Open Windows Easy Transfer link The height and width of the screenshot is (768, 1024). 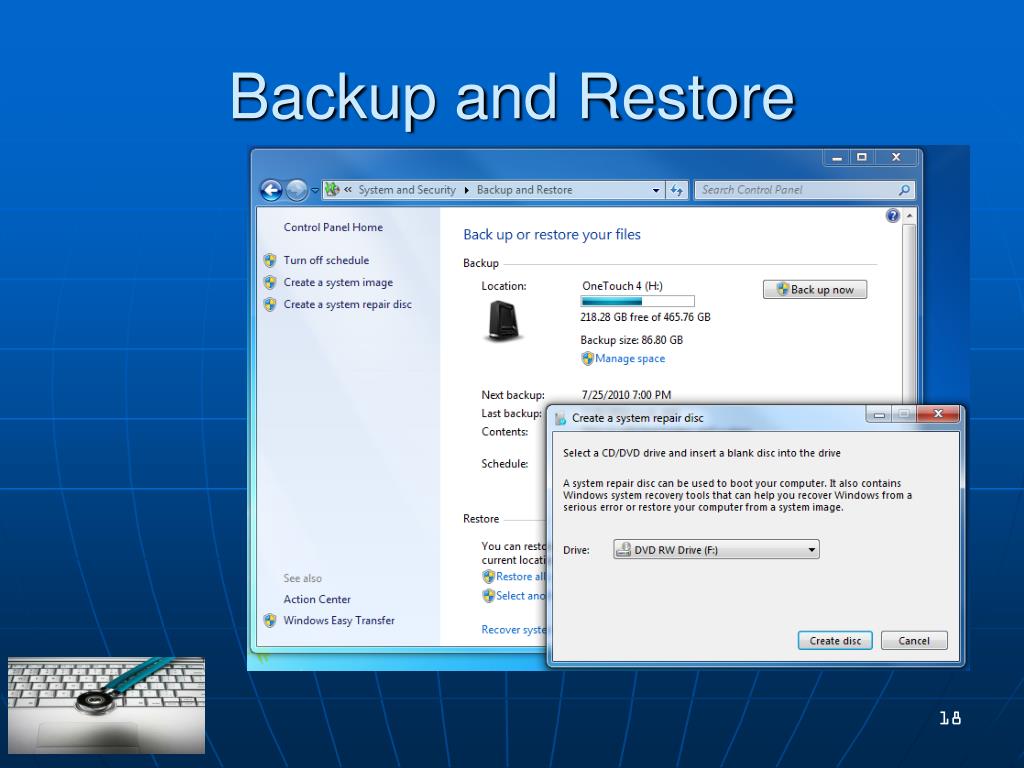[x=339, y=620]
